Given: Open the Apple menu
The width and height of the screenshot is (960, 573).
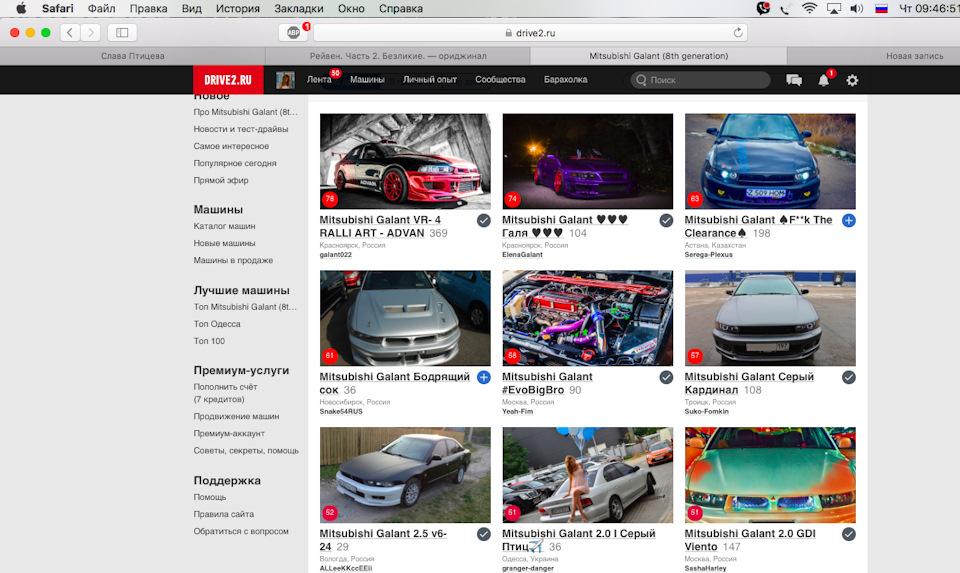Looking at the screenshot, I should tap(21, 9).
